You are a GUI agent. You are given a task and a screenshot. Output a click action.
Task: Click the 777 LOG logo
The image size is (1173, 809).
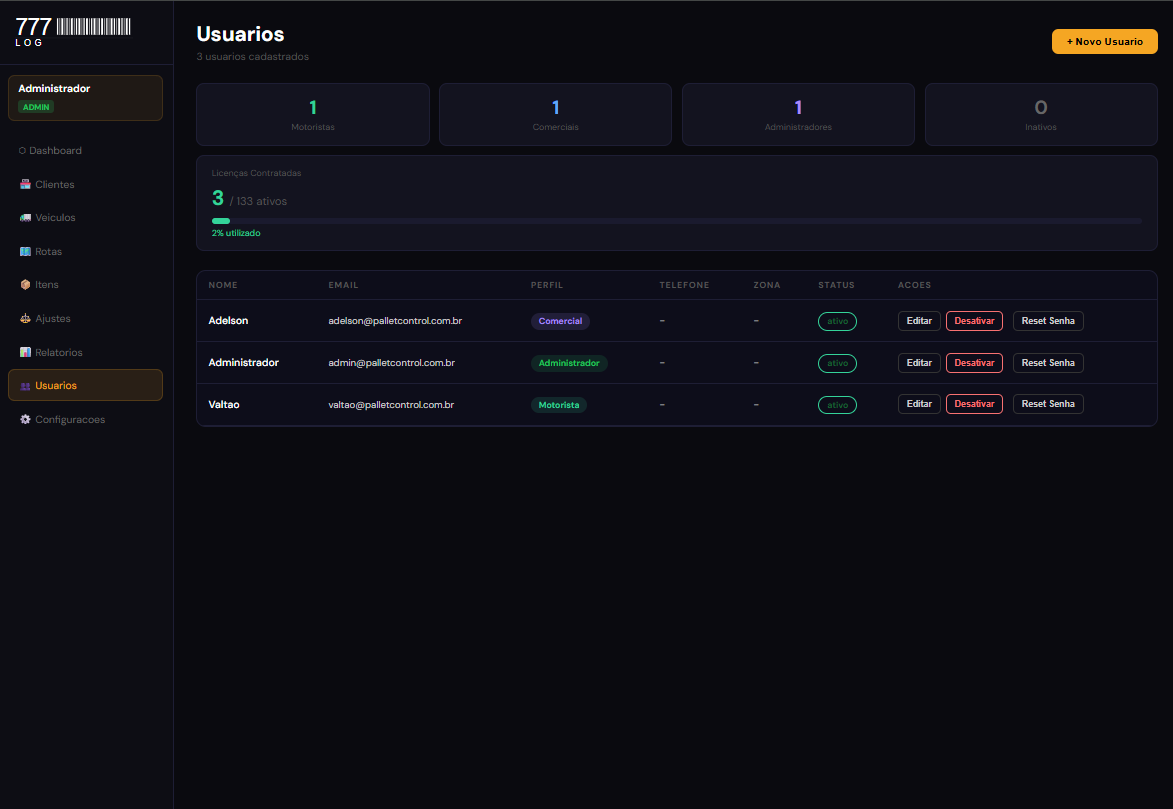[73, 31]
